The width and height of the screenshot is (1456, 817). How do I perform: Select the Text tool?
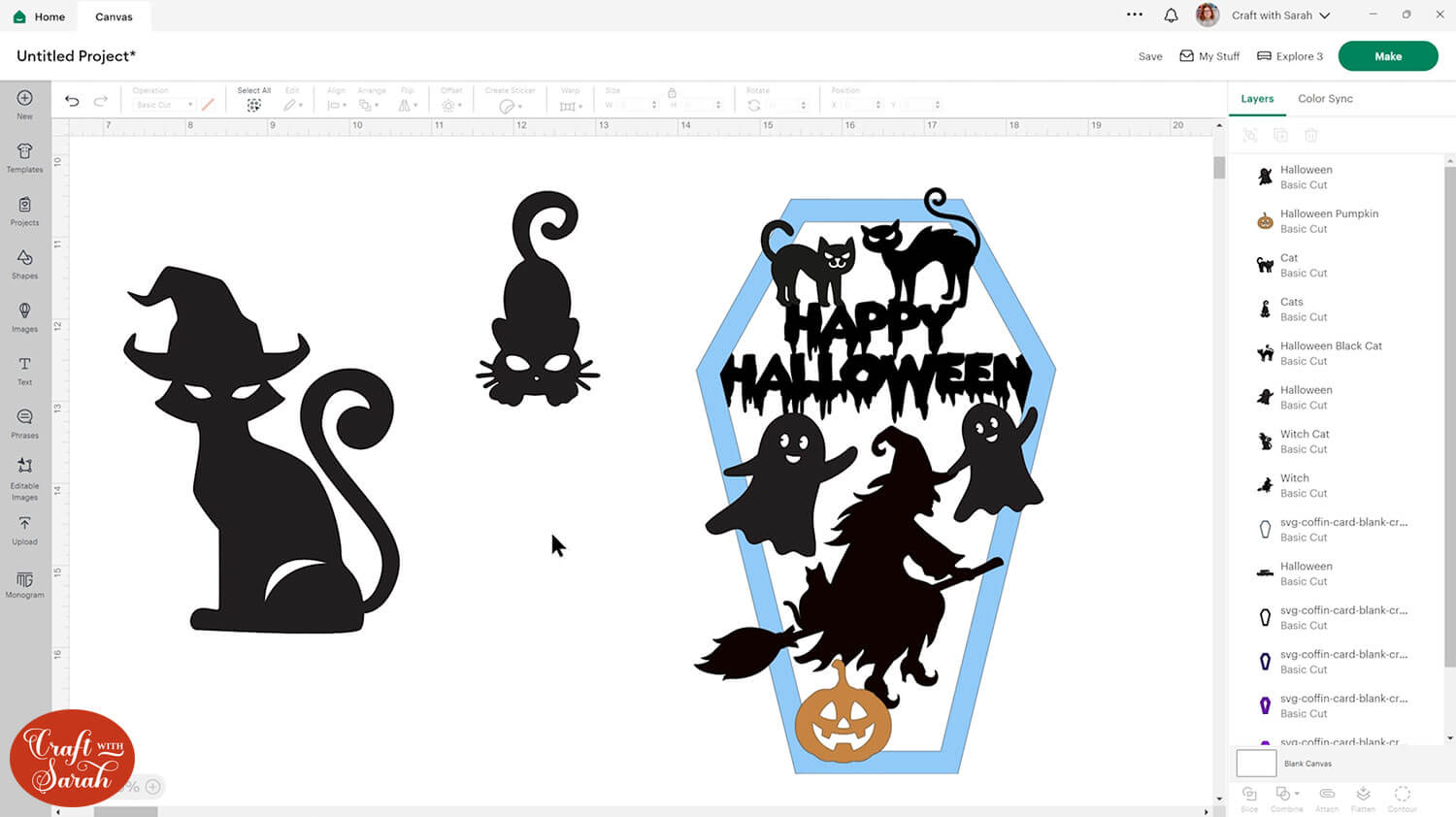[25, 370]
